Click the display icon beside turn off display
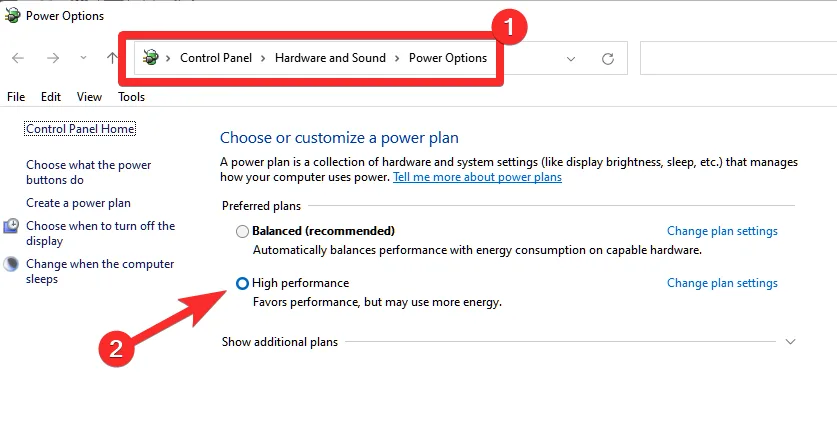Viewport: 837px width, 442px height. click(11, 227)
